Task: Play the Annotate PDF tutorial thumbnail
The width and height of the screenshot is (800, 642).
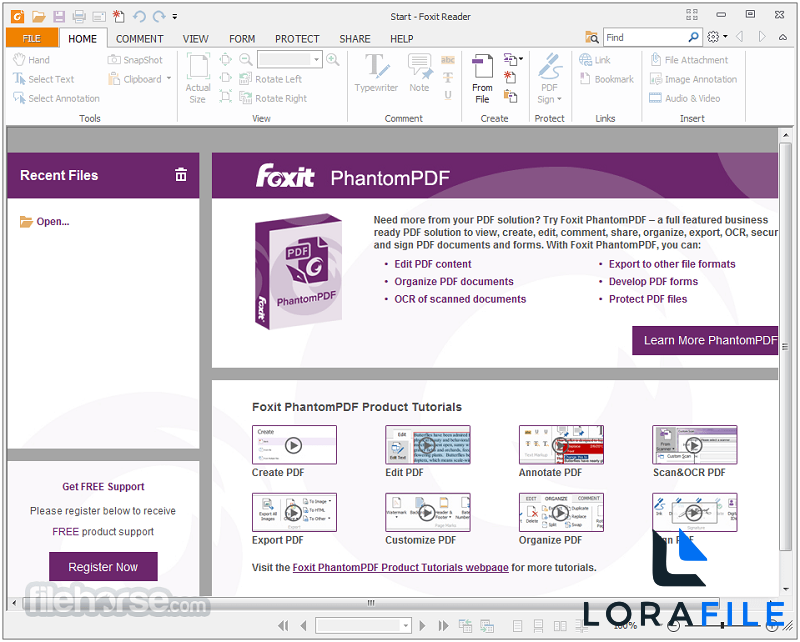Action: 561,445
